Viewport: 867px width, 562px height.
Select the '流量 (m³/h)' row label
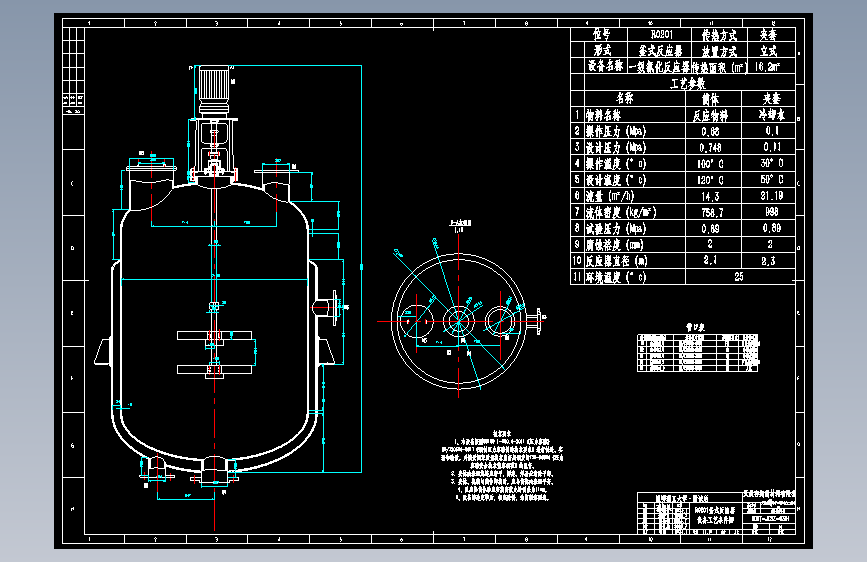pyautogui.click(x=610, y=196)
